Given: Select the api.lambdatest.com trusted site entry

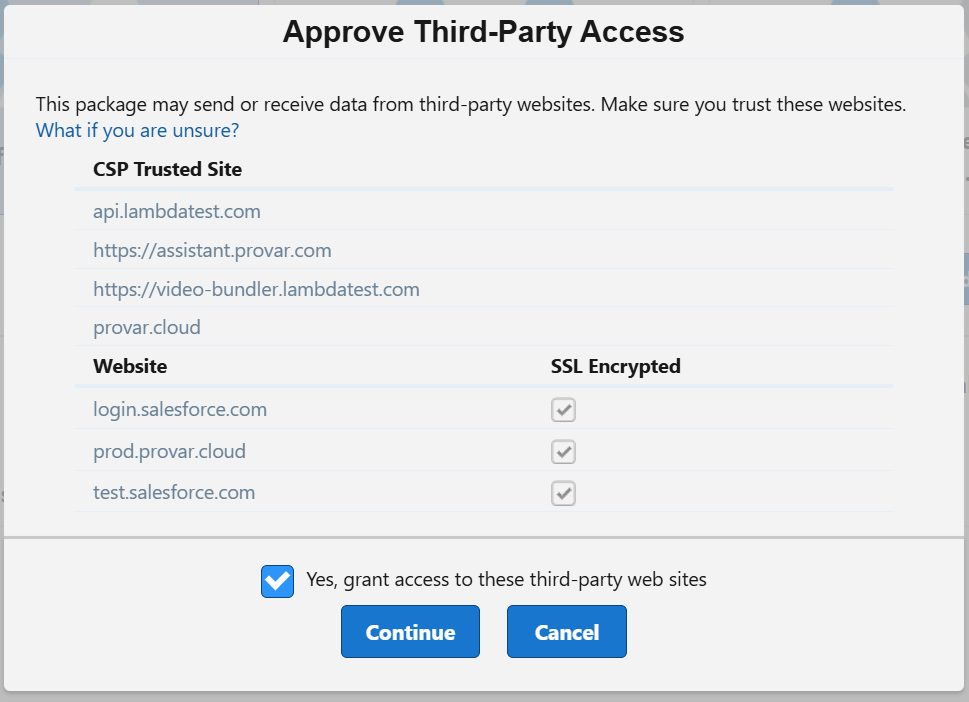Looking at the screenshot, I should pyautogui.click(x=177, y=212).
